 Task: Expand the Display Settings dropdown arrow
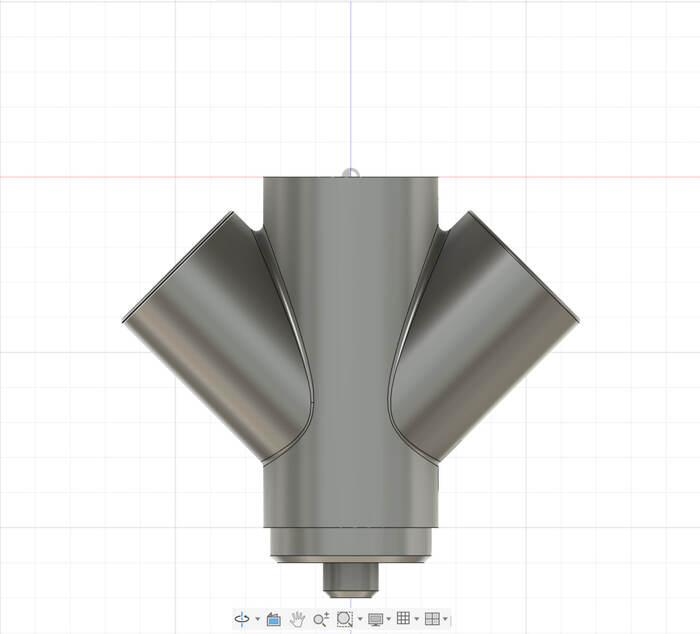click(389, 620)
